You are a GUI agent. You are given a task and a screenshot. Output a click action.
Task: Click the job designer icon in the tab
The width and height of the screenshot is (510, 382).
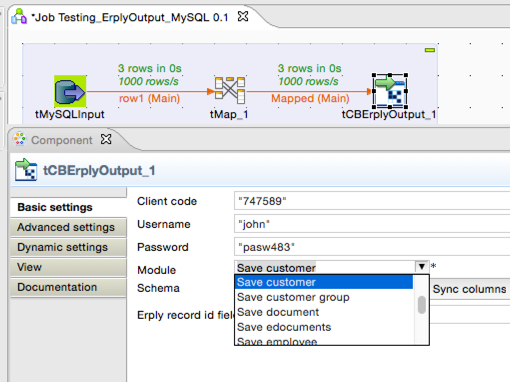pyautogui.click(x=19, y=16)
